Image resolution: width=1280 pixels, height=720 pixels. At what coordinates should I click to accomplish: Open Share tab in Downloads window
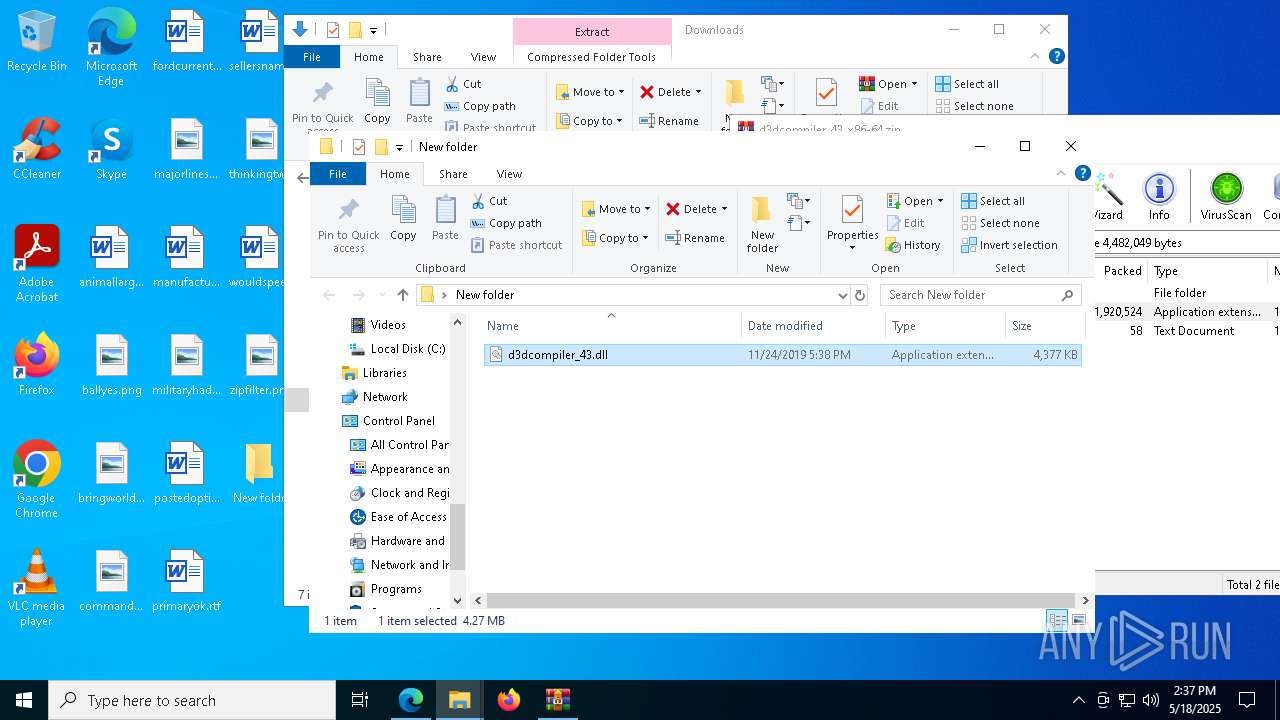click(427, 57)
